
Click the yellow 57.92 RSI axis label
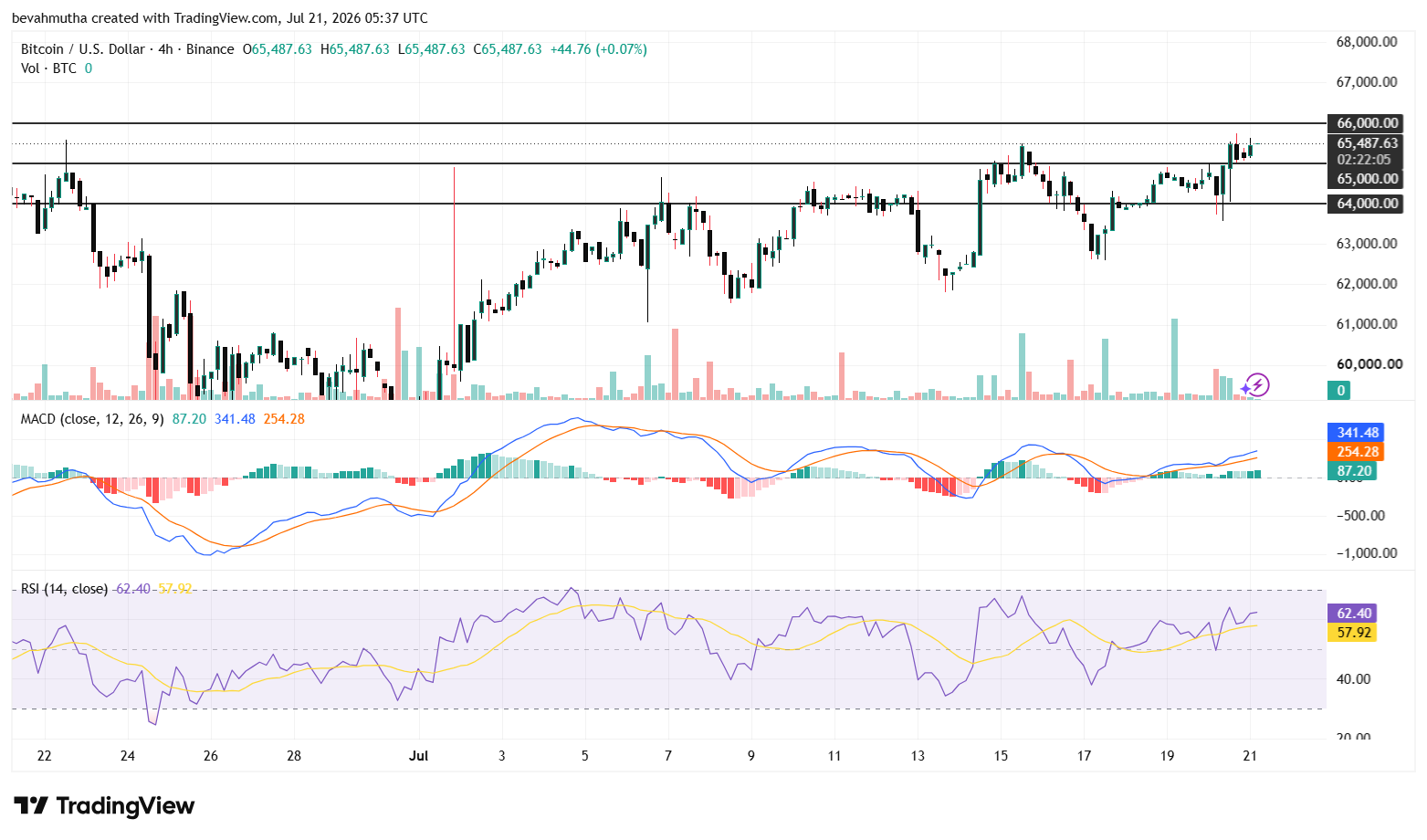click(x=1351, y=633)
